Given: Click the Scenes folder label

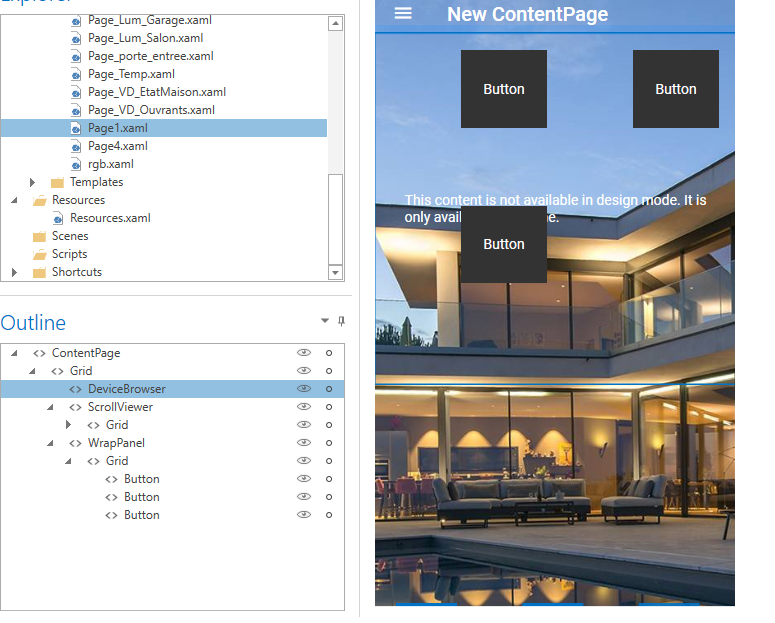Looking at the screenshot, I should (70, 236).
